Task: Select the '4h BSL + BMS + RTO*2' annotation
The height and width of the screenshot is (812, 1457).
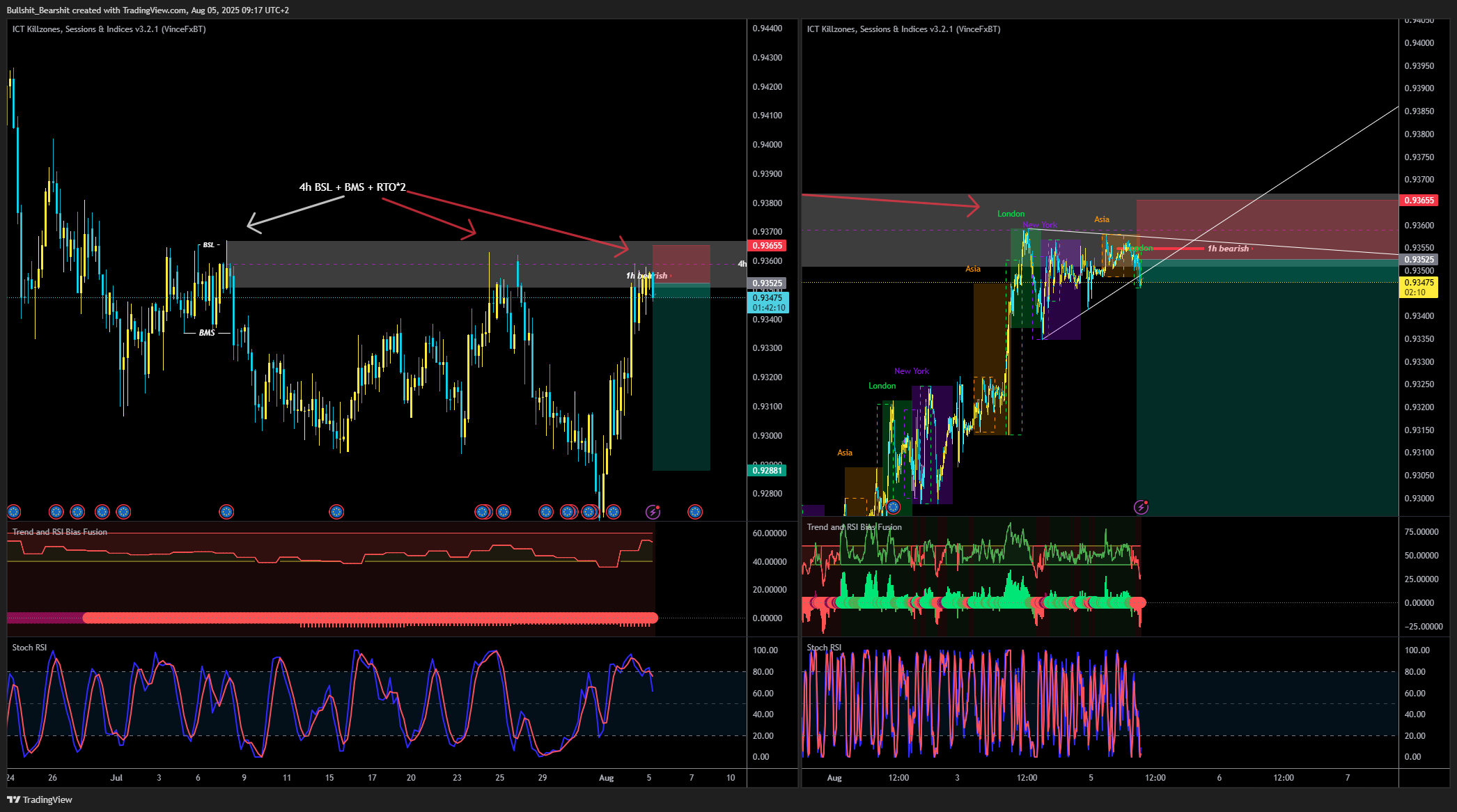Action: (352, 187)
